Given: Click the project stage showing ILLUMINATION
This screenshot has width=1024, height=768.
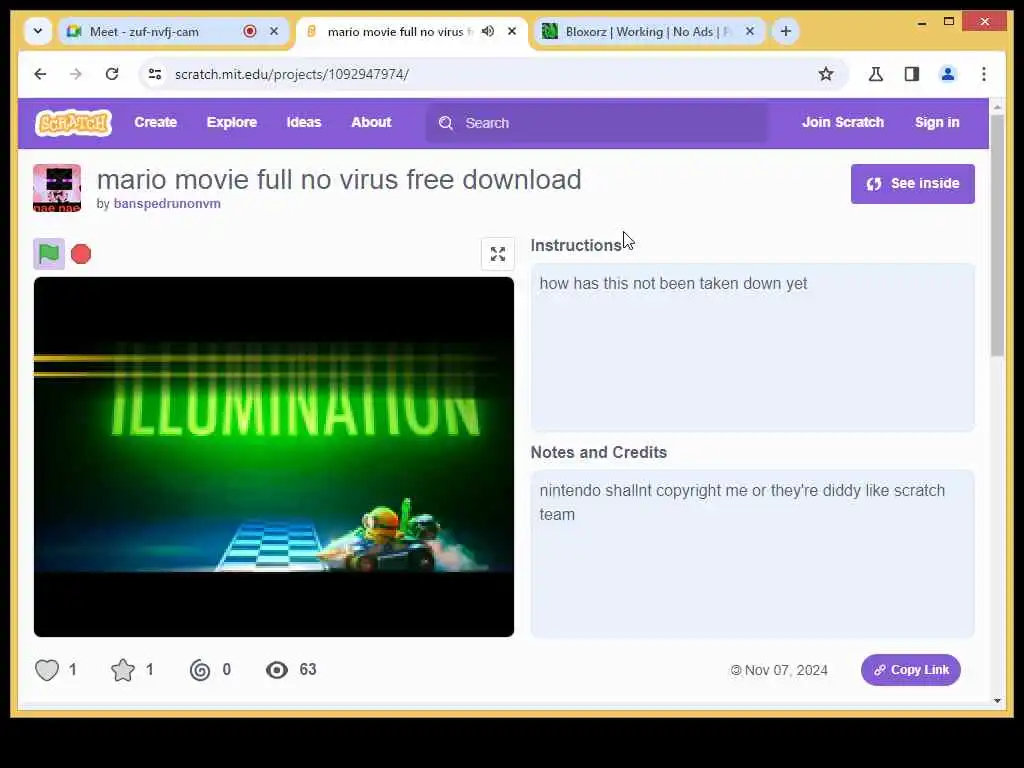Looking at the screenshot, I should pyautogui.click(x=274, y=456).
